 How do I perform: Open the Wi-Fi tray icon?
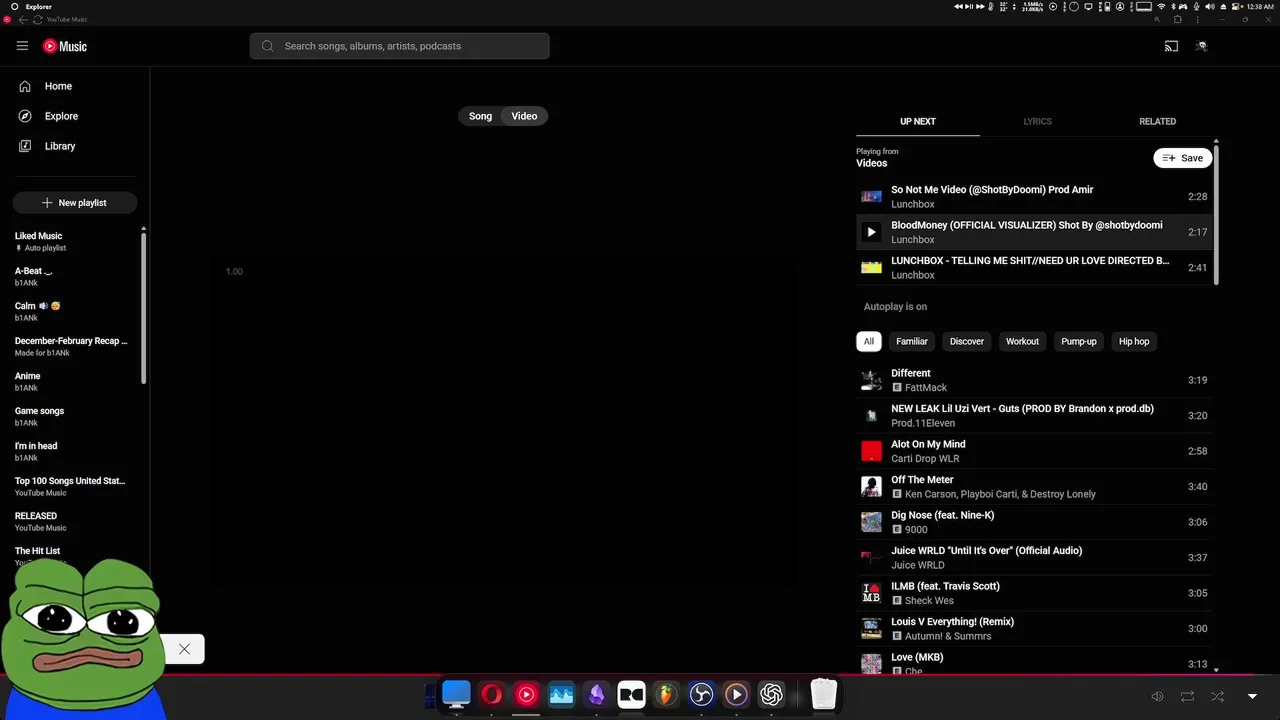pos(1161,6)
